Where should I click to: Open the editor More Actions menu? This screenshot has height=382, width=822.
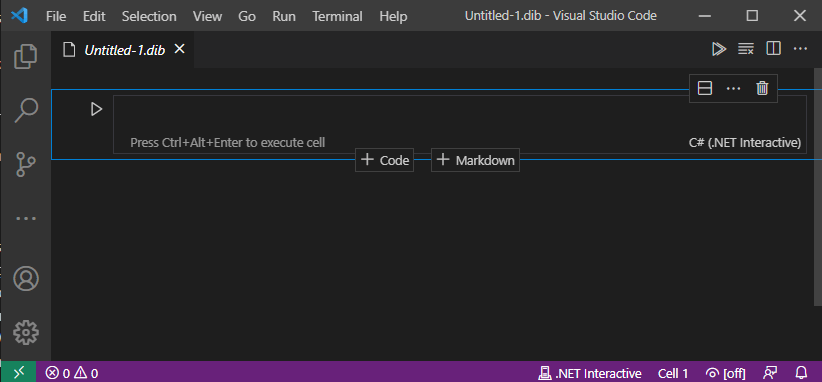(800, 49)
